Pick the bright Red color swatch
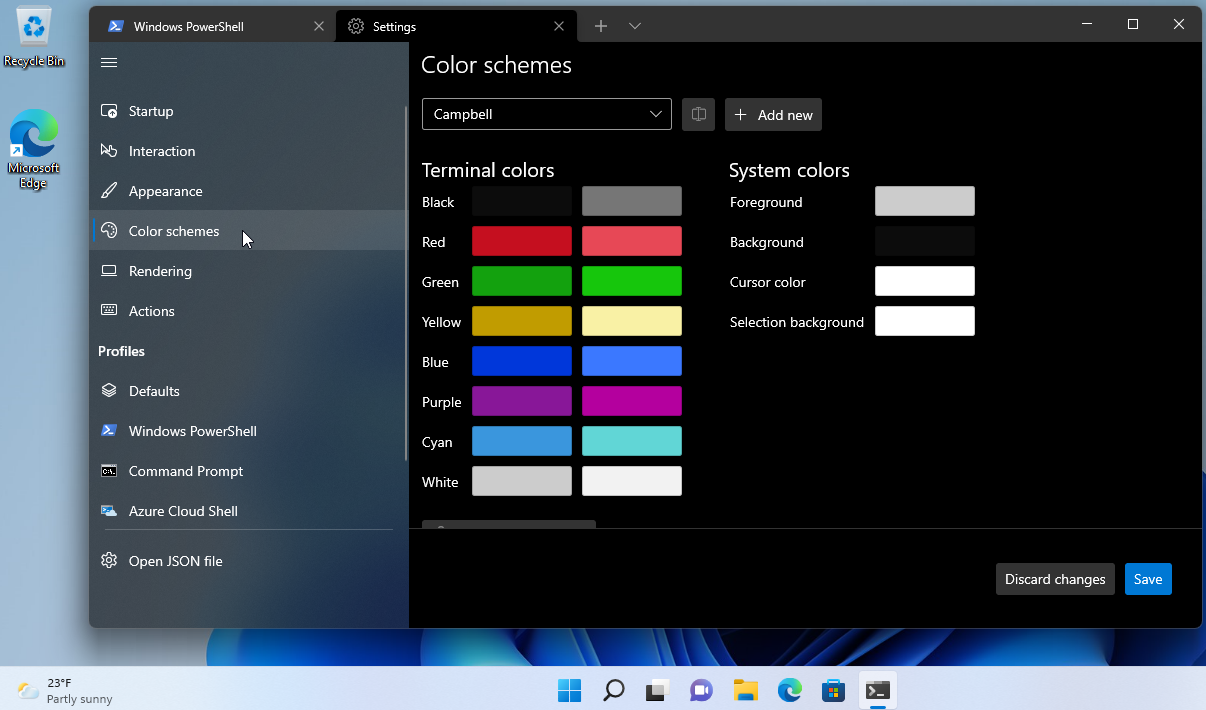 coord(632,241)
